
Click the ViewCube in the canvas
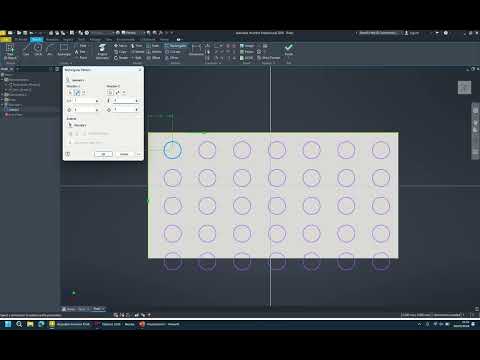tap(464, 88)
